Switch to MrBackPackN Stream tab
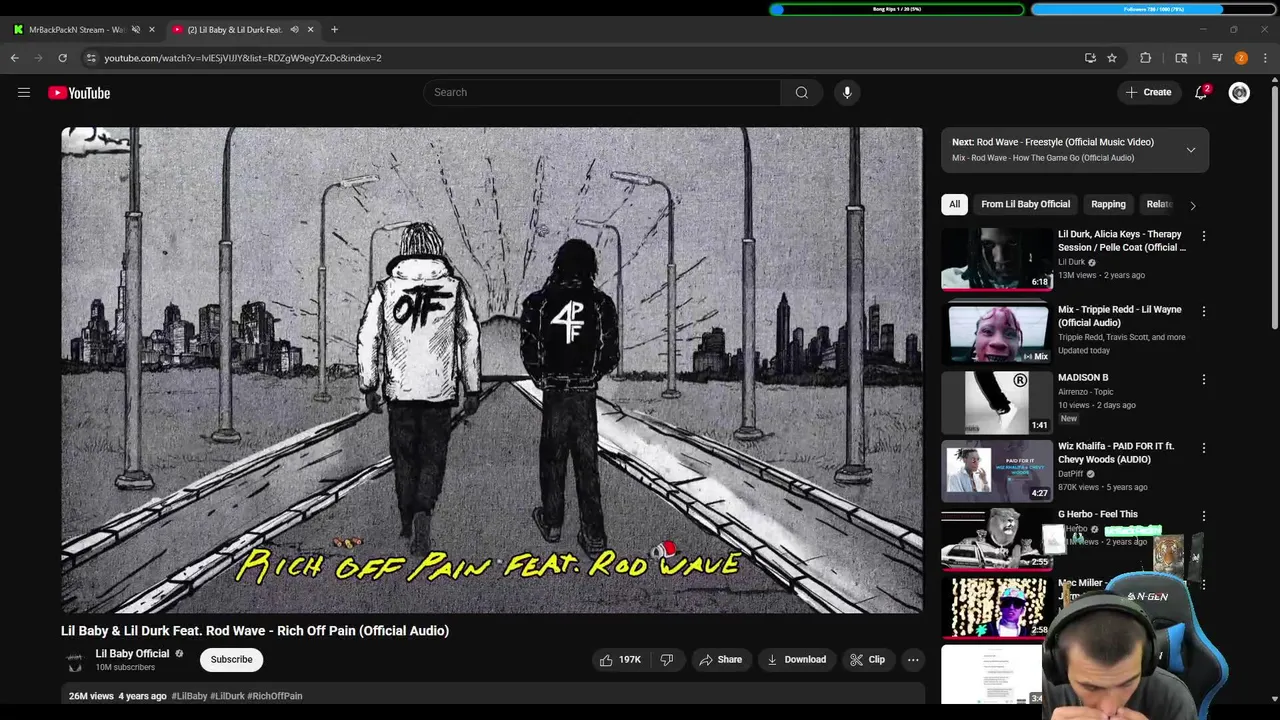This screenshot has width=1280, height=720. tap(76, 29)
